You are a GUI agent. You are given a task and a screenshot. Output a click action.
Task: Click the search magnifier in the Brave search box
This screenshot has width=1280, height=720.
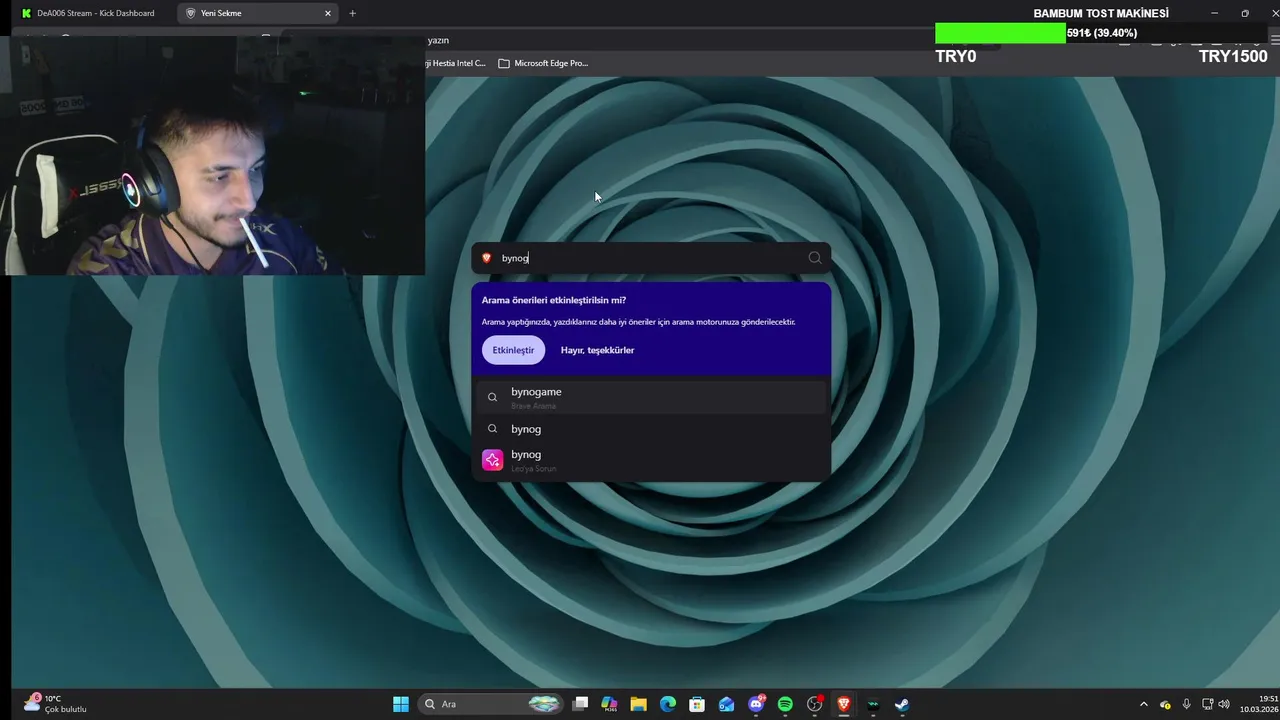click(x=815, y=258)
